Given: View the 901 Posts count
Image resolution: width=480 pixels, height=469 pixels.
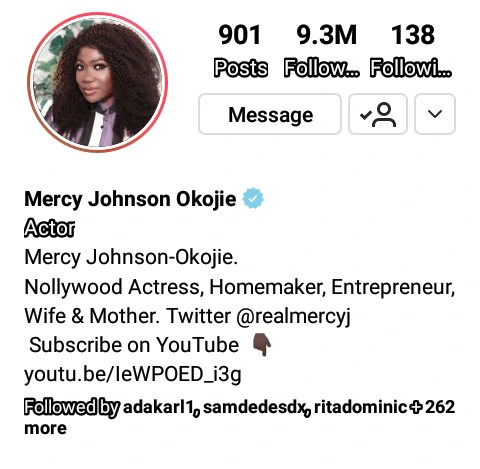Looking at the screenshot, I should [240, 50].
